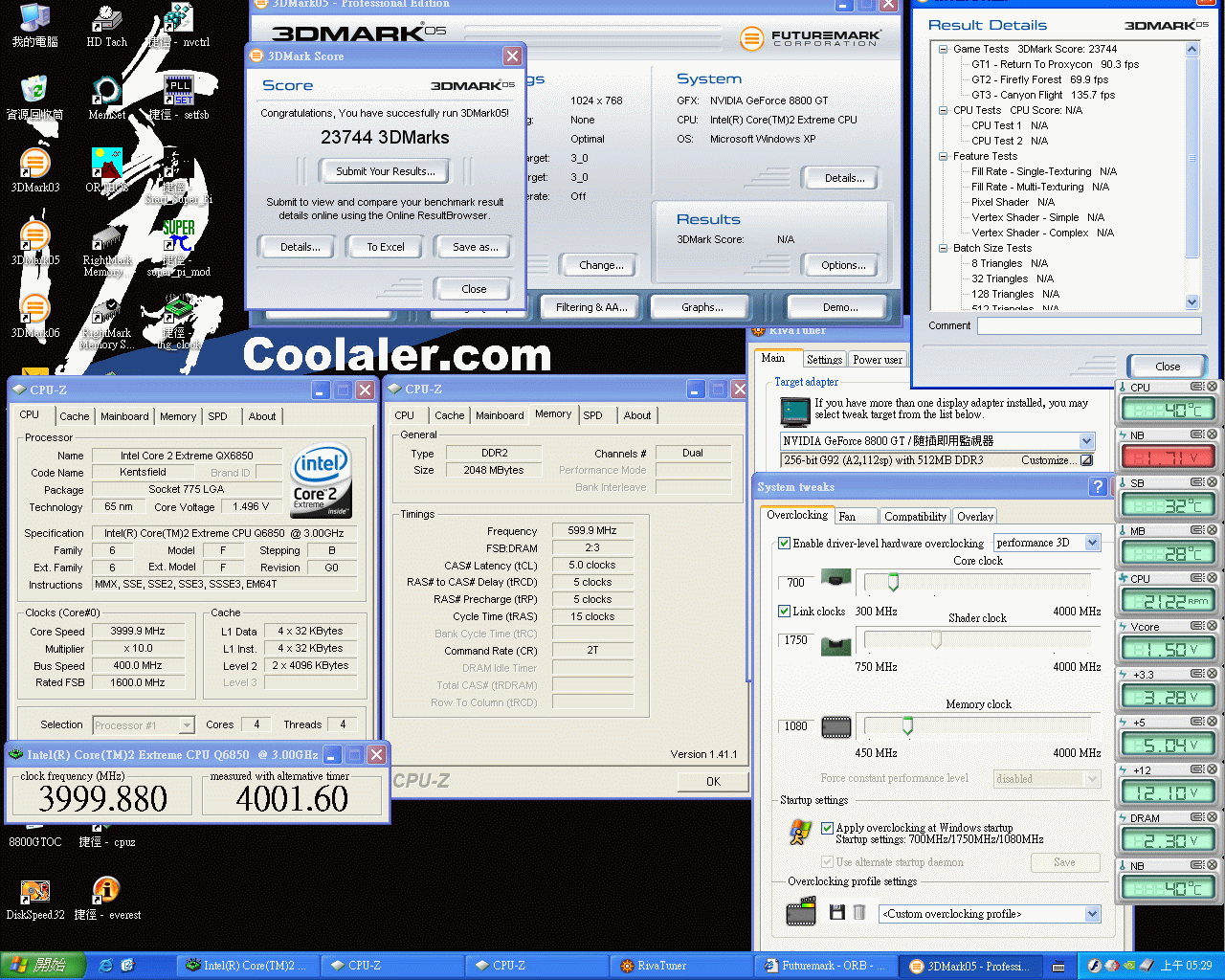The image size is (1225, 980).
Task: Switch to the 3DMark05 - Professional taskbar button
Action: 970,966
